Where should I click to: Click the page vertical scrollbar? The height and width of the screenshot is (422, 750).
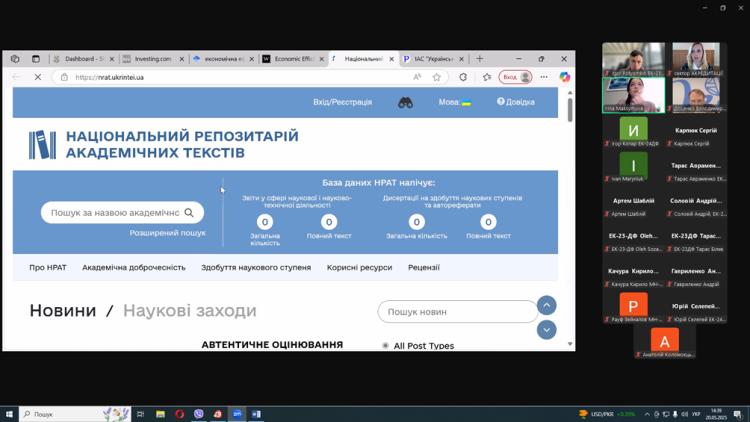(x=570, y=200)
